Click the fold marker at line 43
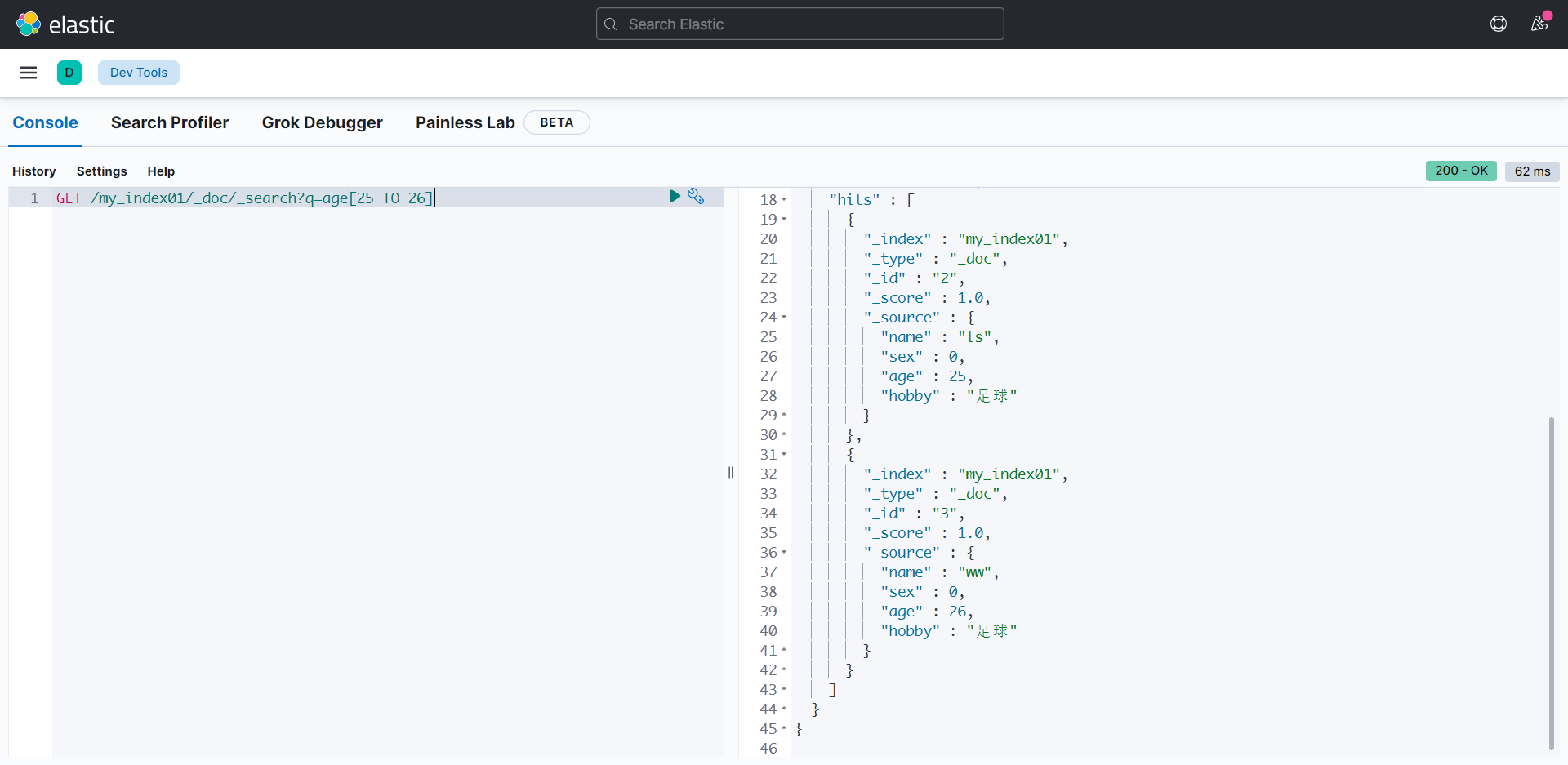The width and height of the screenshot is (1568, 765). click(784, 690)
